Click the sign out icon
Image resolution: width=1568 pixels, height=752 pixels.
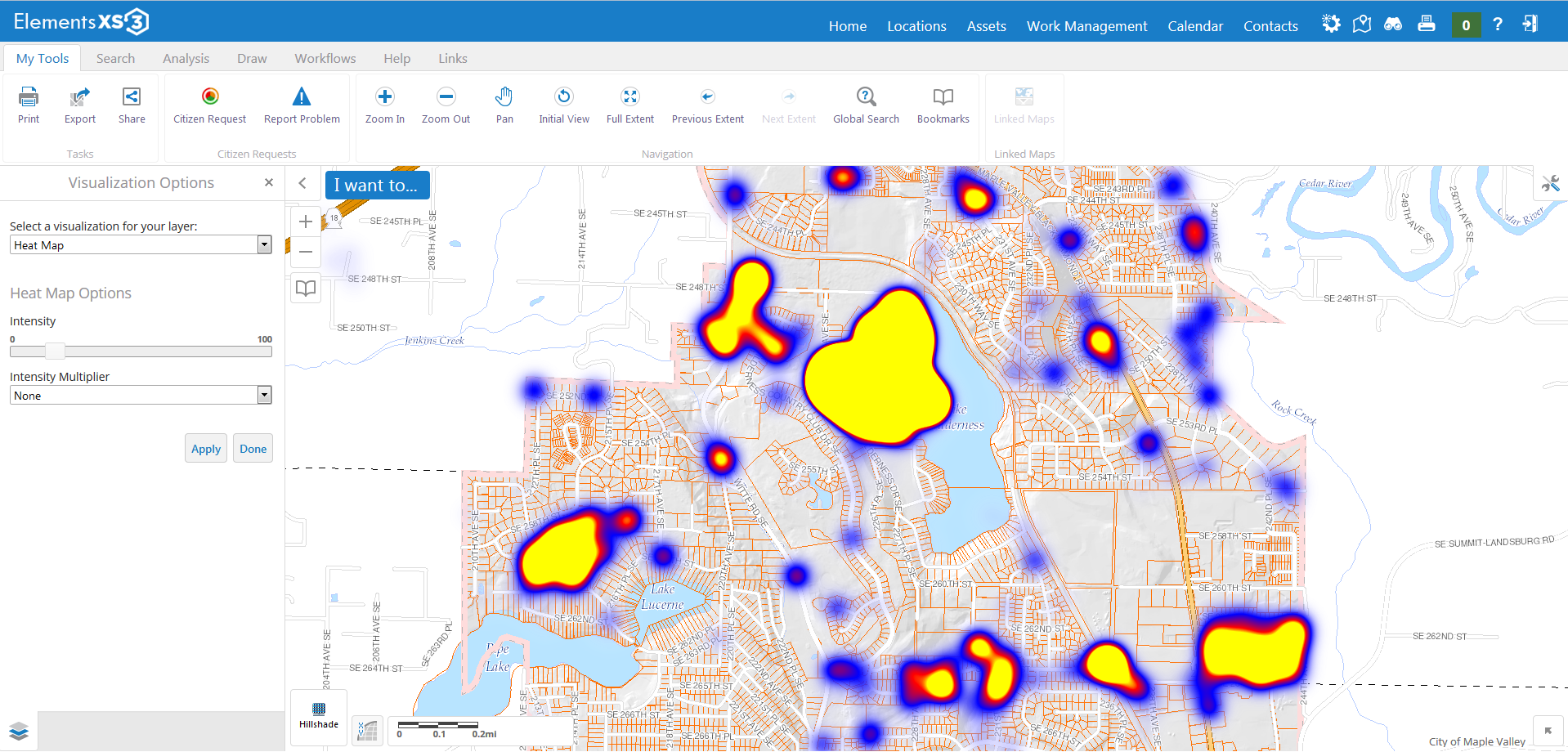pyautogui.click(x=1530, y=24)
